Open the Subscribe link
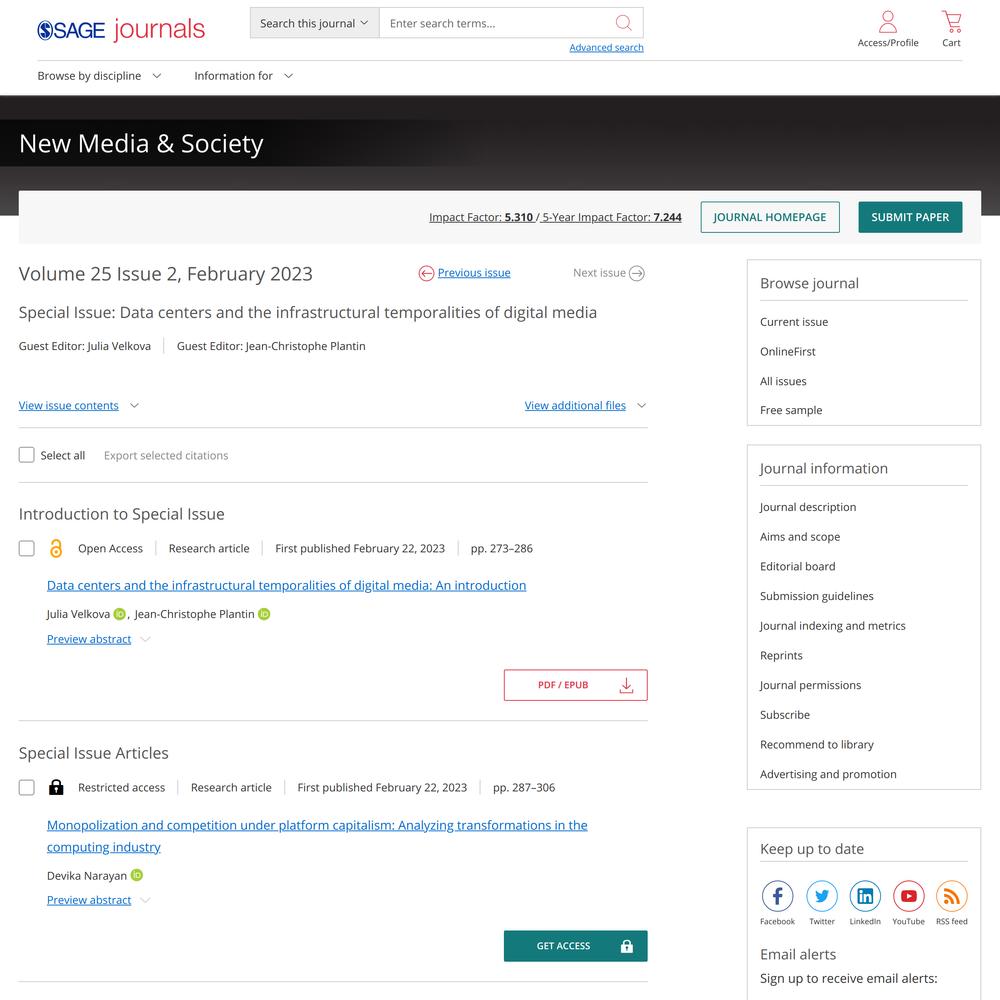The image size is (1000, 1000). coord(784,715)
